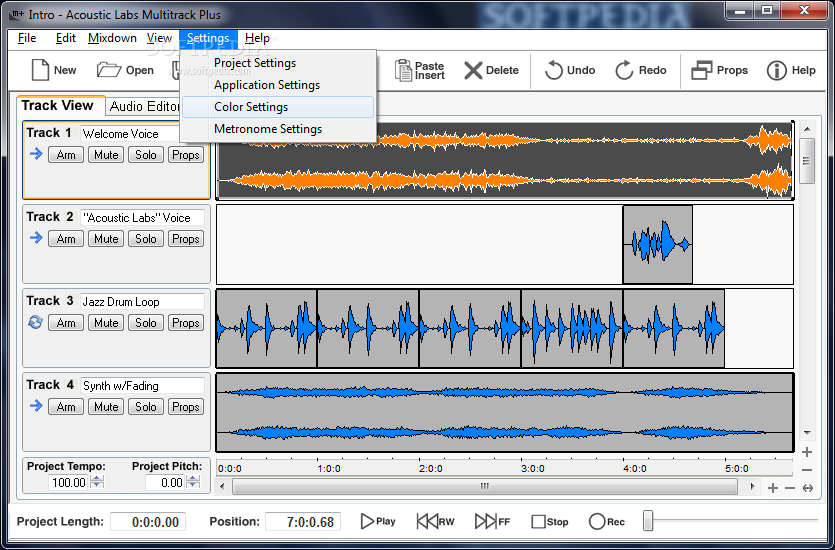Viewport: 835px width, 550px height.
Task: Click the Project Tempo value field
Action: [69, 482]
